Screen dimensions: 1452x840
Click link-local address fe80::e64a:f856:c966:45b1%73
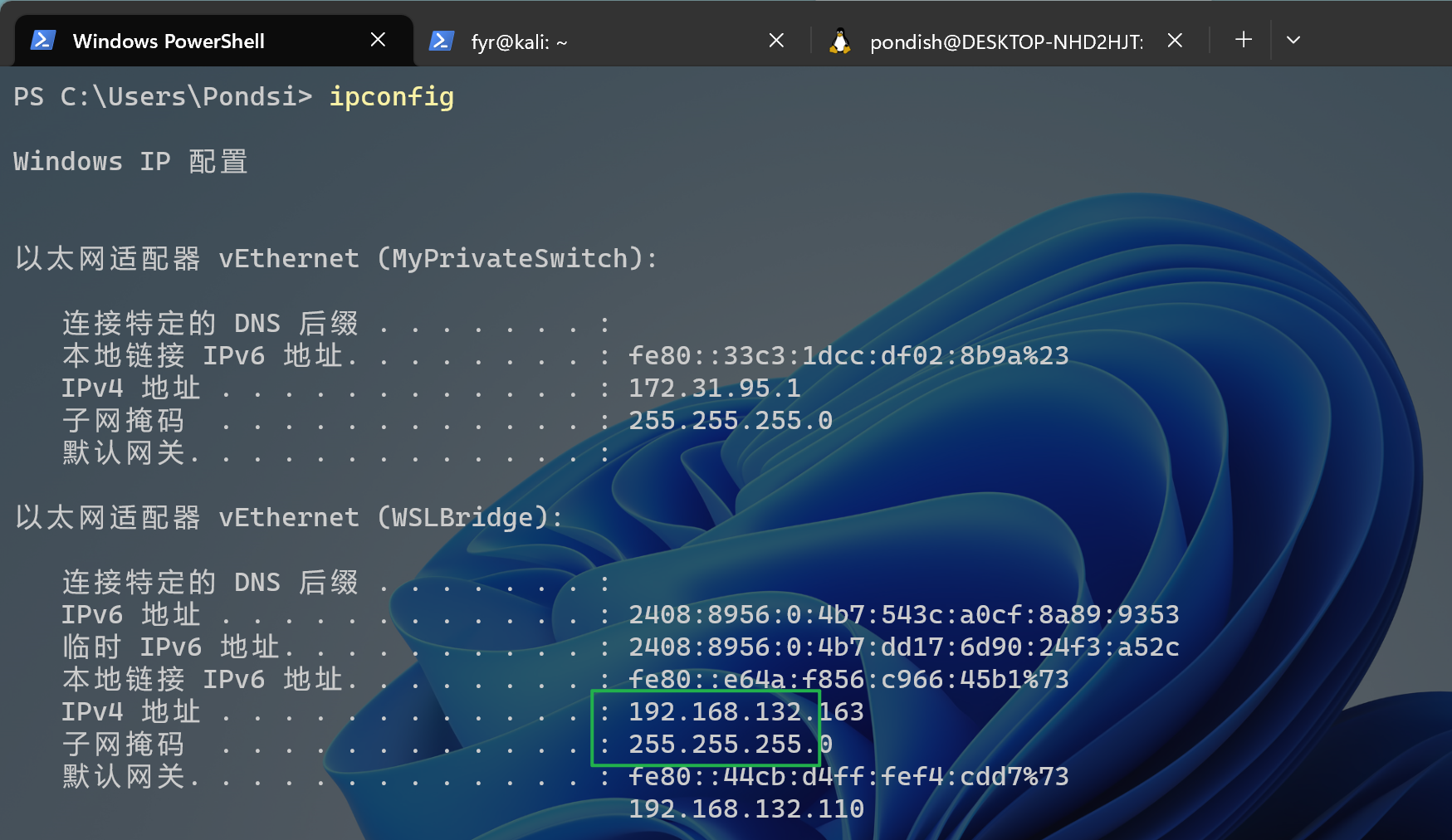(848, 680)
